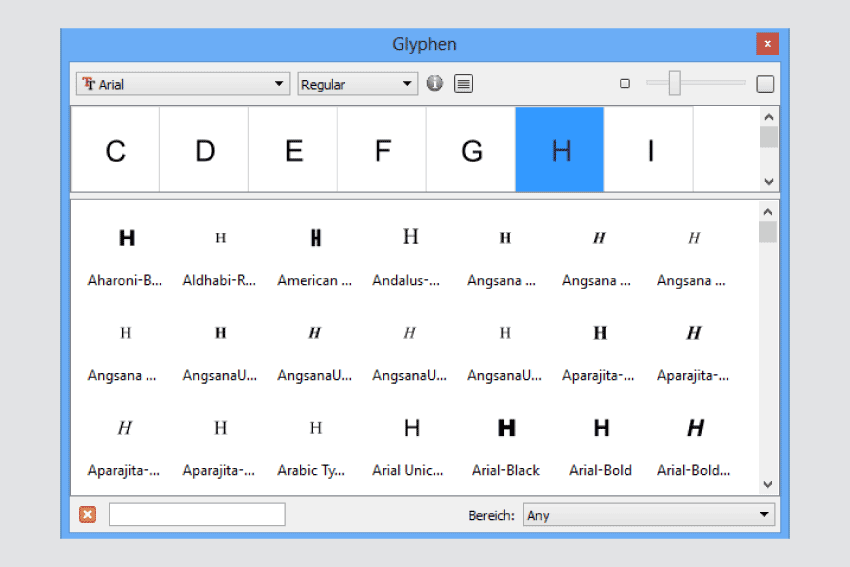850x567 pixels.
Task: Open the Bereich dropdown showing Any
Action: tap(649, 514)
